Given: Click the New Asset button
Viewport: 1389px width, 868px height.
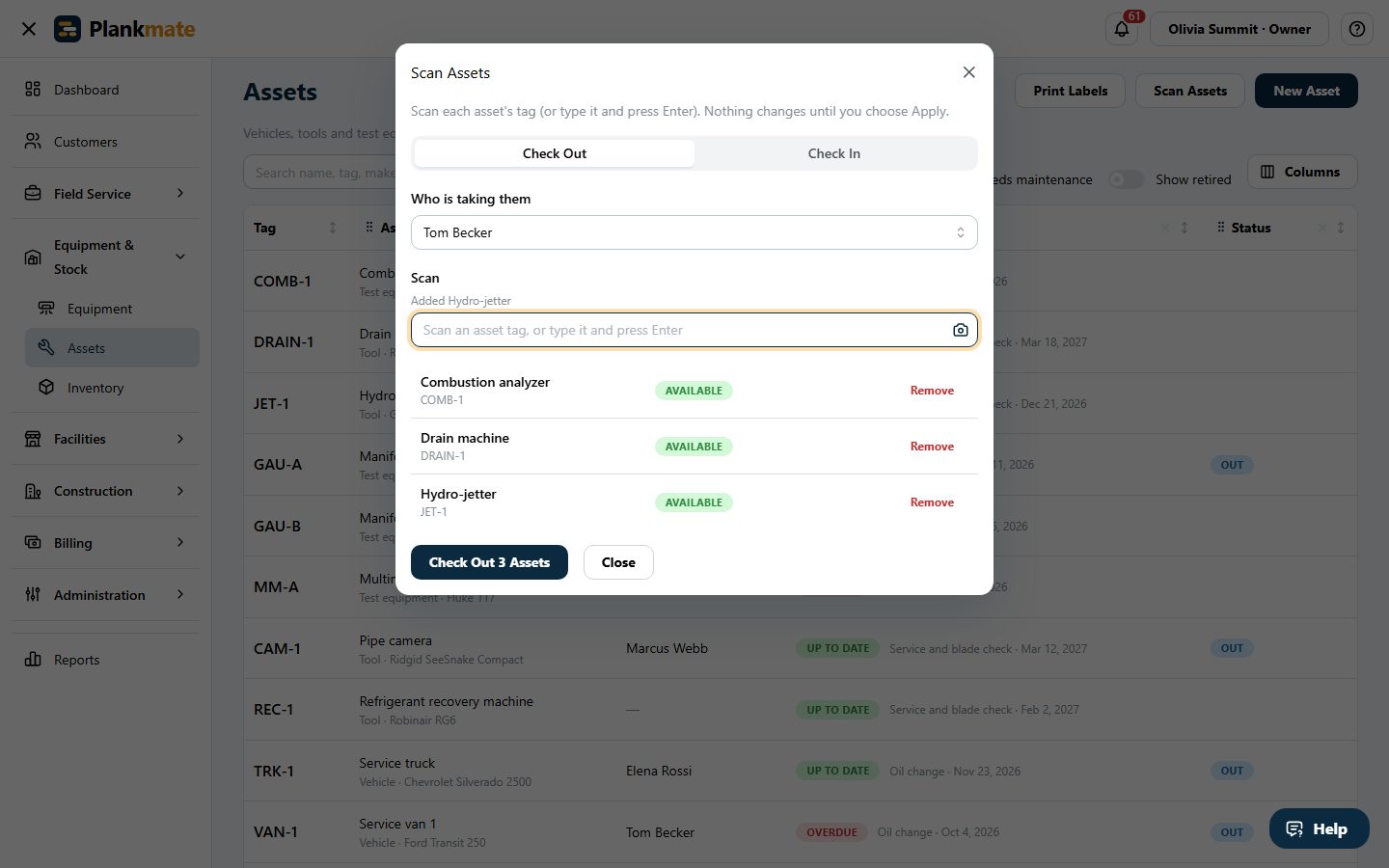Looking at the screenshot, I should tap(1306, 91).
